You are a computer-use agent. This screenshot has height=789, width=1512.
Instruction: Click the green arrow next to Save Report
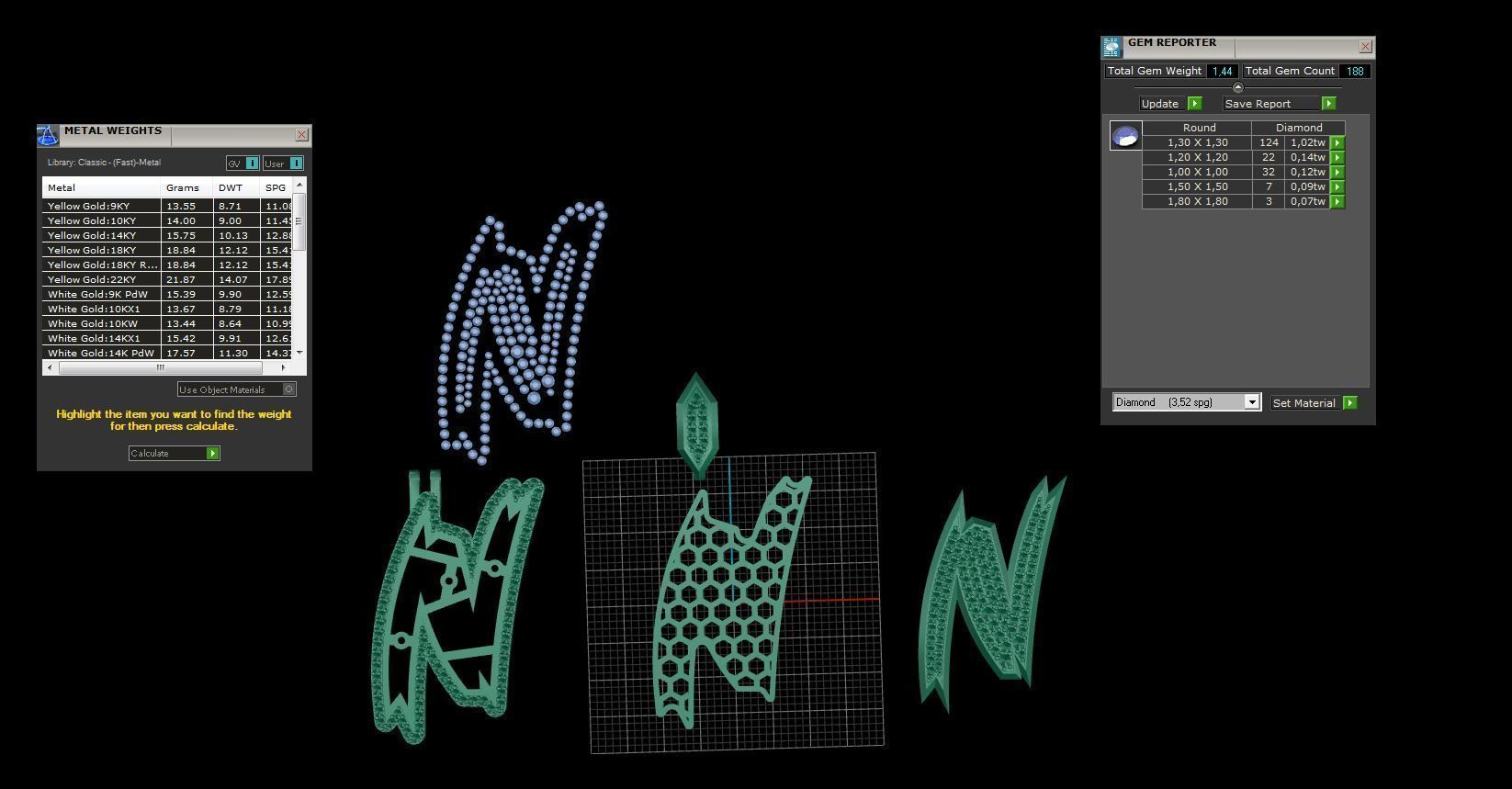pyautogui.click(x=1327, y=104)
